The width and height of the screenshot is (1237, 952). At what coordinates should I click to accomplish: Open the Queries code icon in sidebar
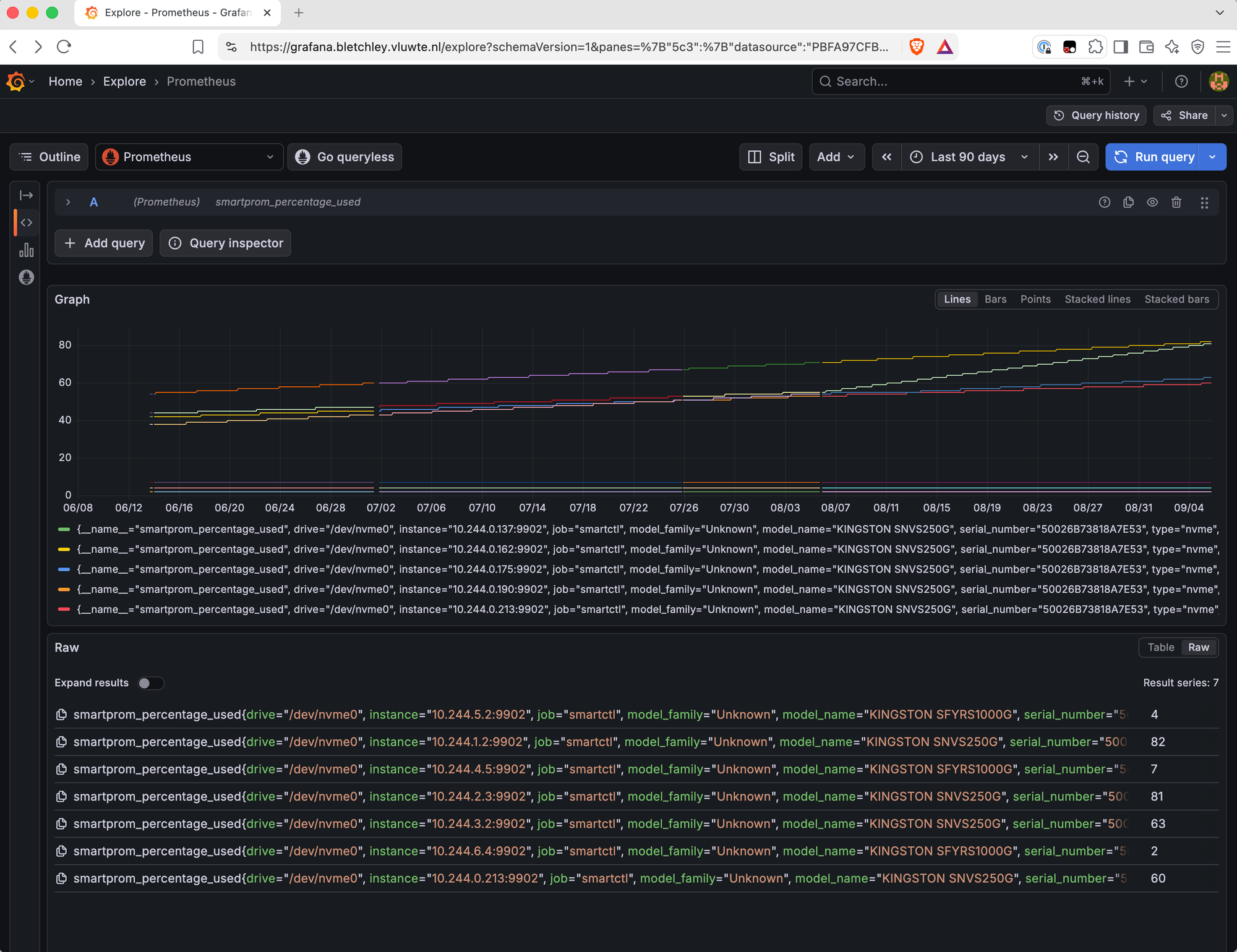[x=26, y=223]
